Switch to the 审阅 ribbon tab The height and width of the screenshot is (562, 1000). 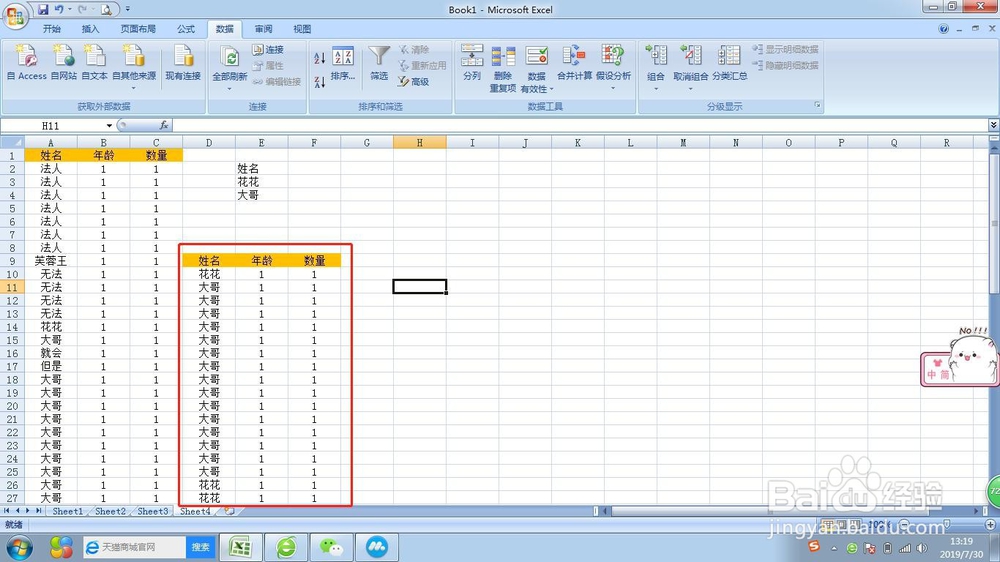tap(263, 29)
